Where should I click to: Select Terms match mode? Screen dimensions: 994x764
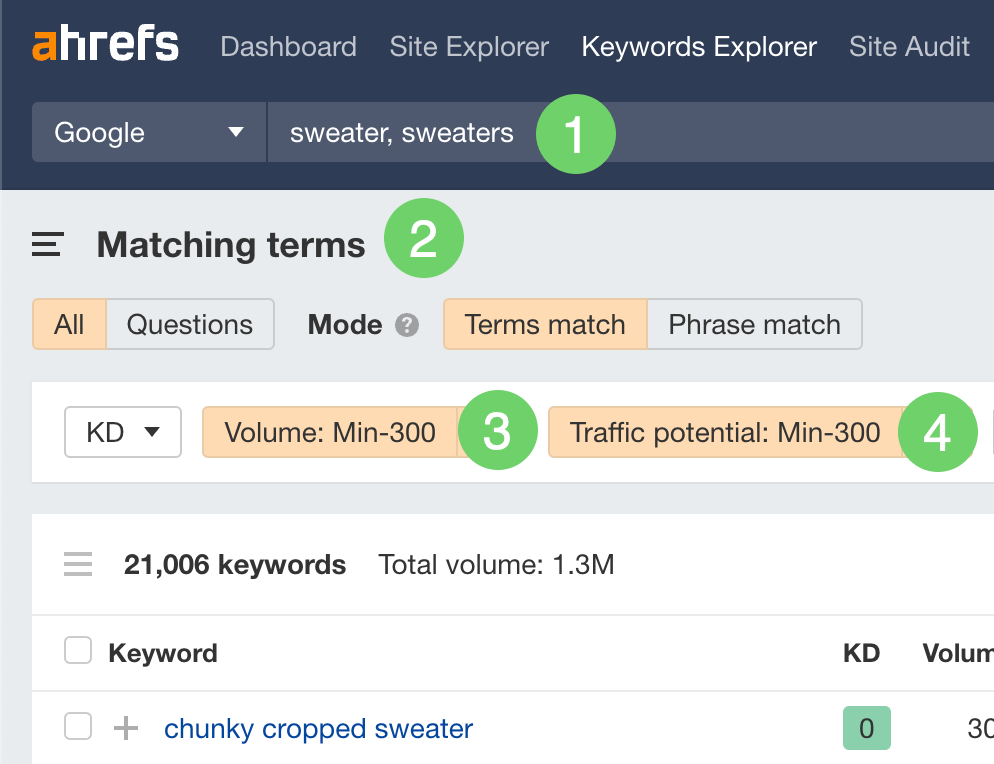point(545,325)
